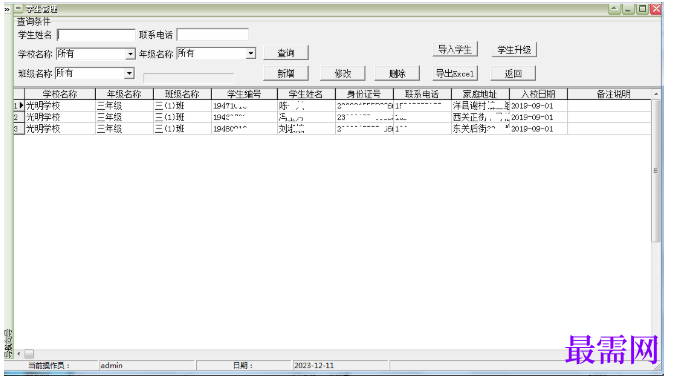Click 光明学校 cell in row 2
This screenshot has height=381, width=677.
click(60, 117)
